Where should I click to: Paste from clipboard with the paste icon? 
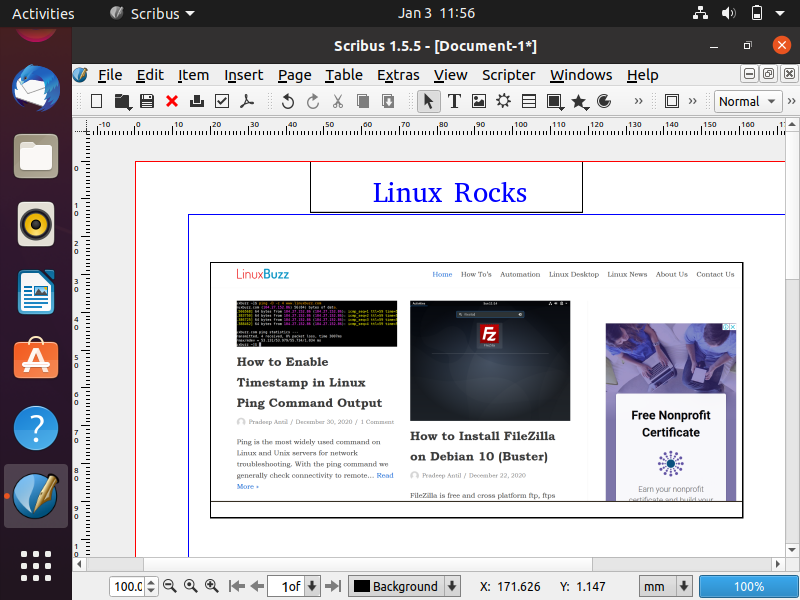[388, 101]
